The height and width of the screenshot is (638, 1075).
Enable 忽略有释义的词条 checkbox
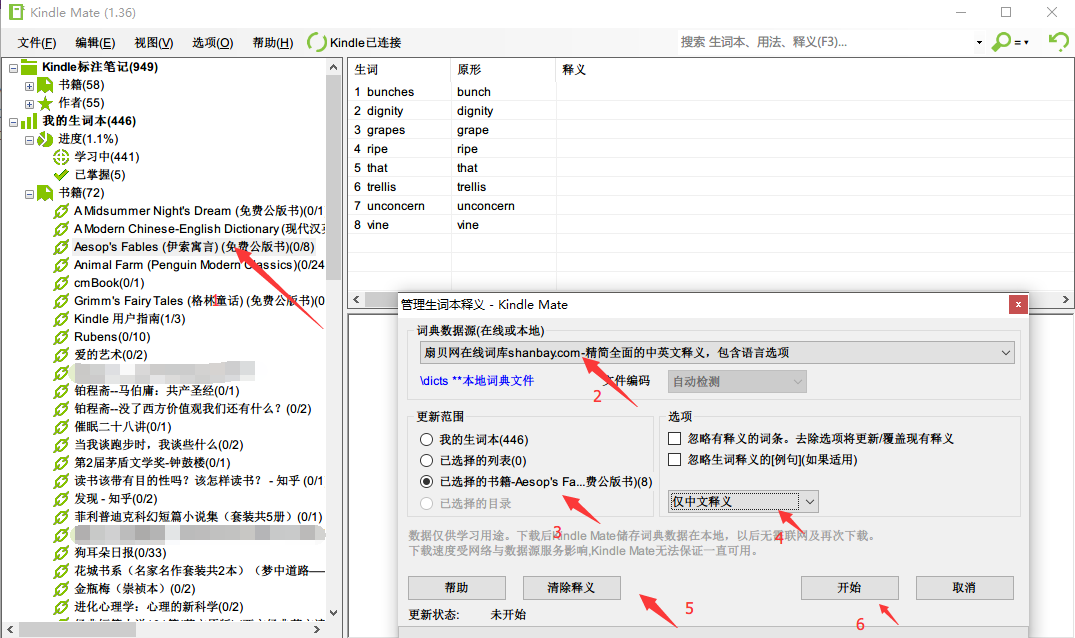[x=675, y=438]
